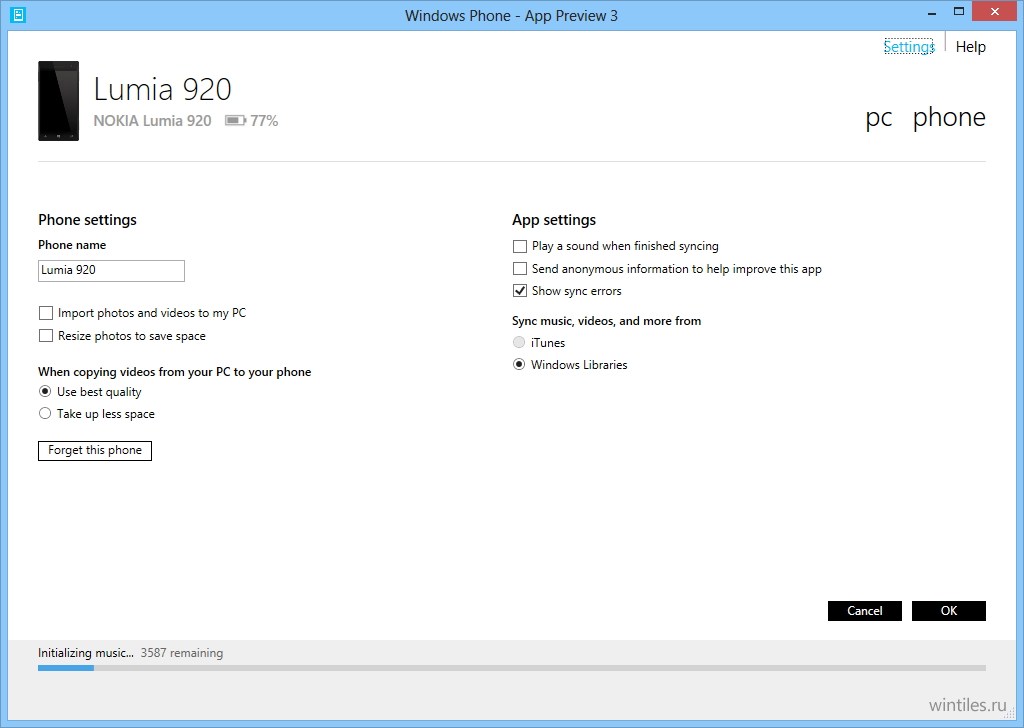This screenshot has height=728, width=1024.
Task: Switch to the pc tab
Action: click(x=879, y=118)
